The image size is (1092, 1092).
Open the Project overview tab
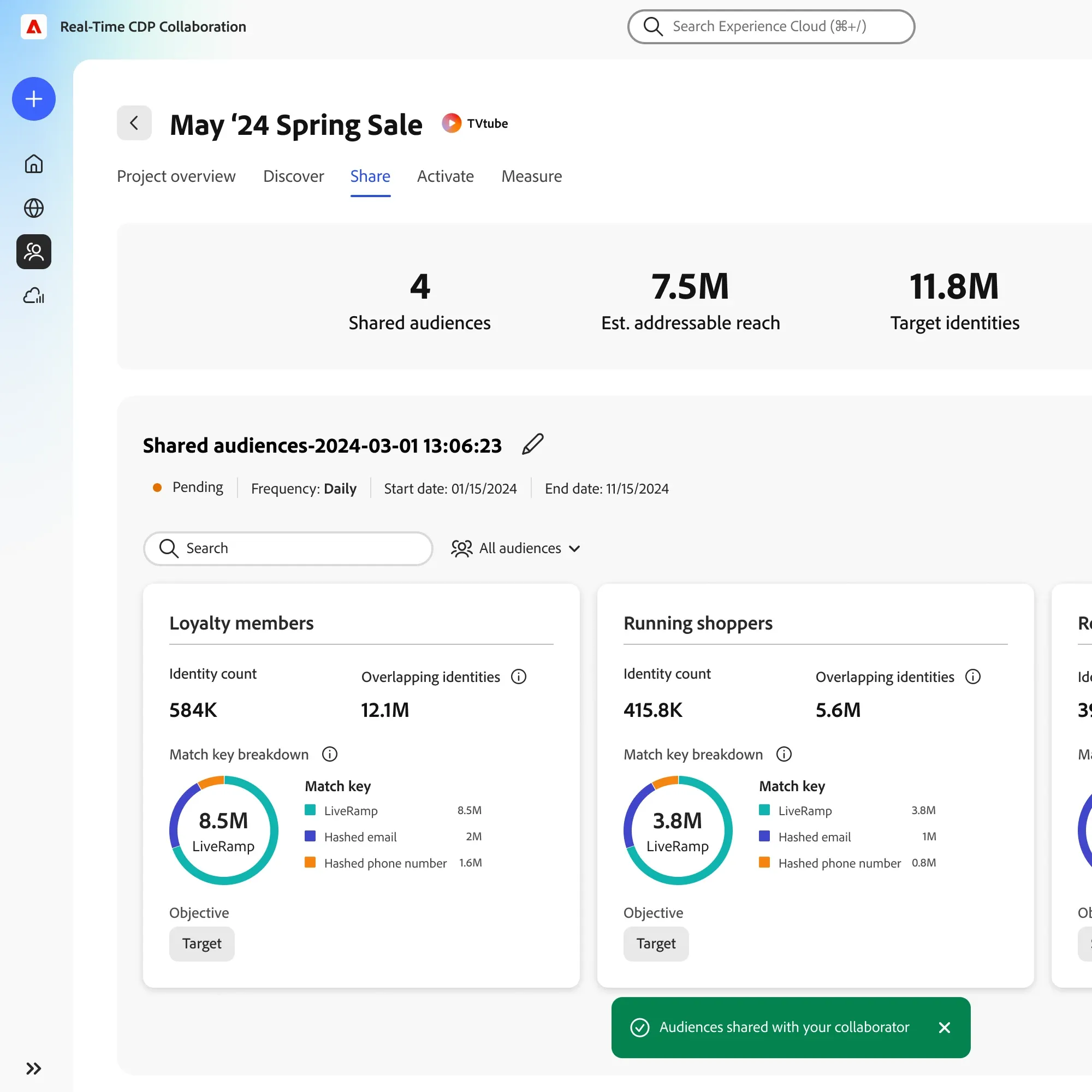pos(176,176)
